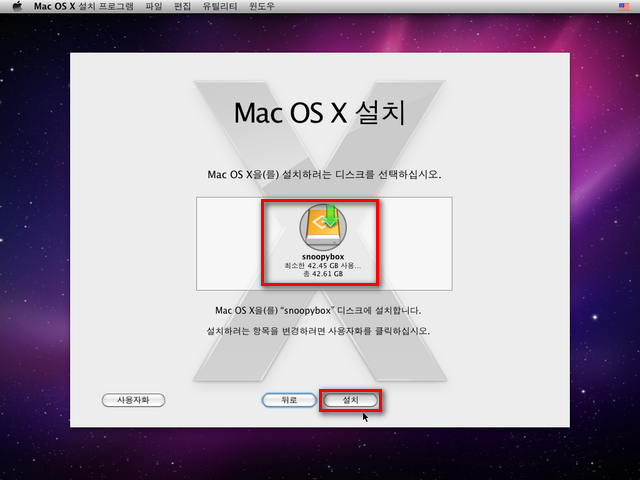Go back with the 뒤로 button
This screenshot has height=480, width=640.
289,400
